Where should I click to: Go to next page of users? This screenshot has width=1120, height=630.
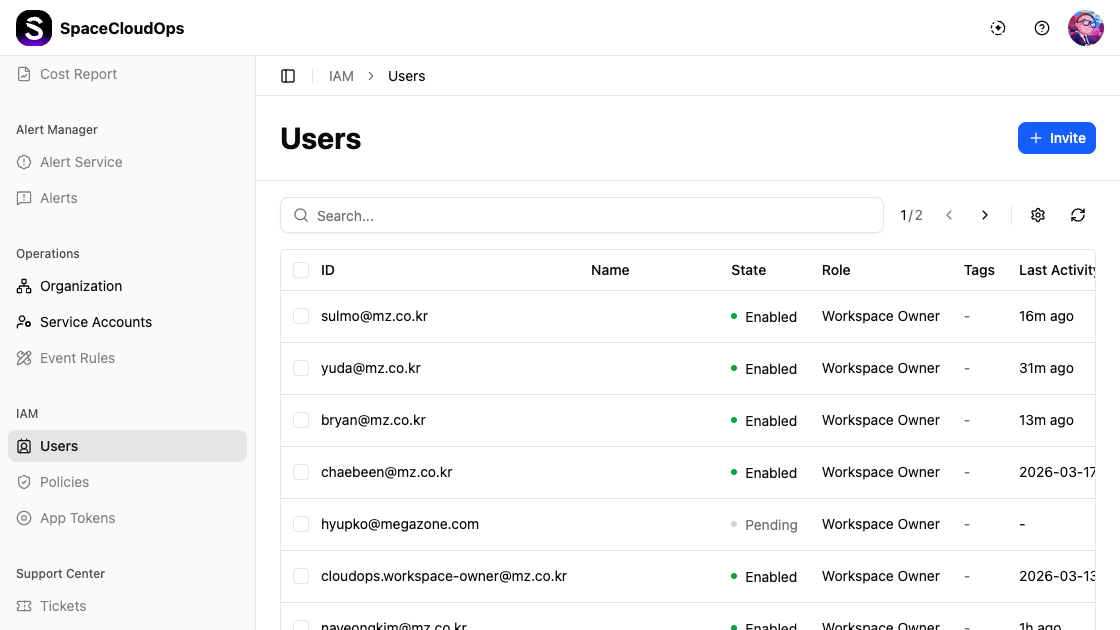[985, 215]
